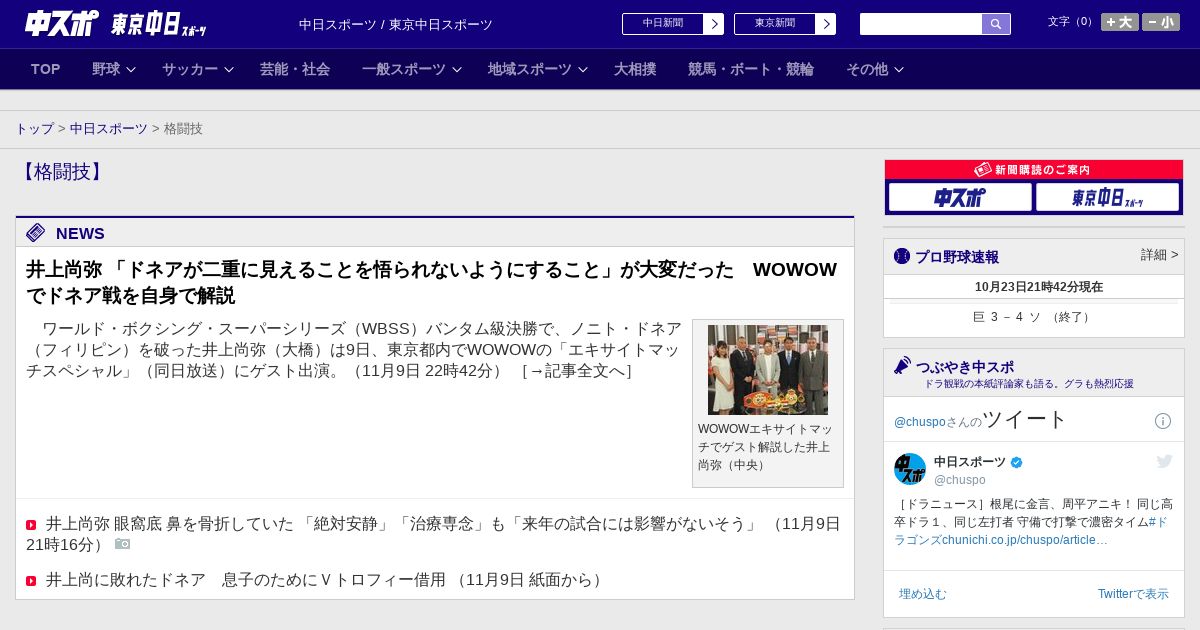This screenshot has height=630, width=1200.
Task: Click the search magnifier button
Action: coord(996,24)
